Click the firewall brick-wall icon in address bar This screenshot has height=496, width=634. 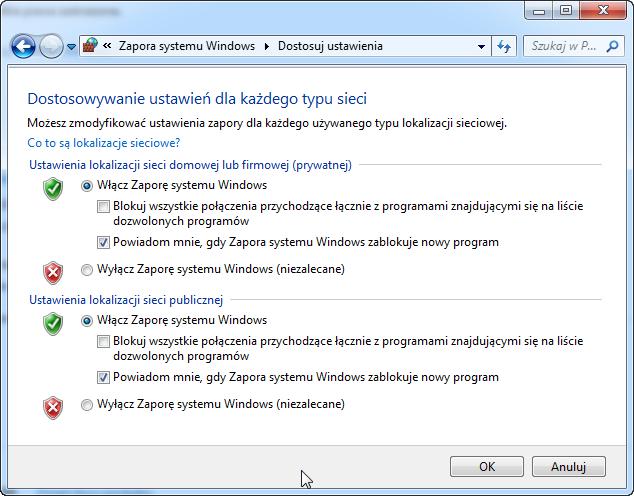(90, 46)
